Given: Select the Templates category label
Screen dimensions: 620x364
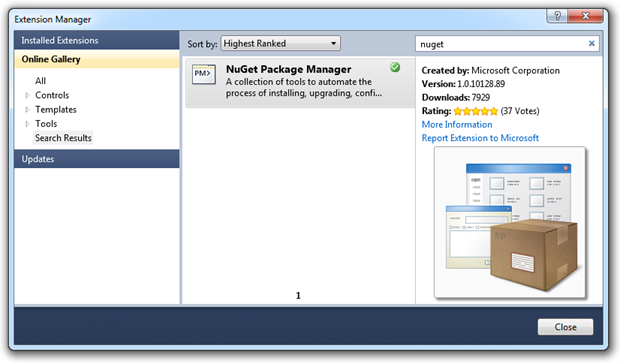Looking at the screenshot, I should click(56, 109).
